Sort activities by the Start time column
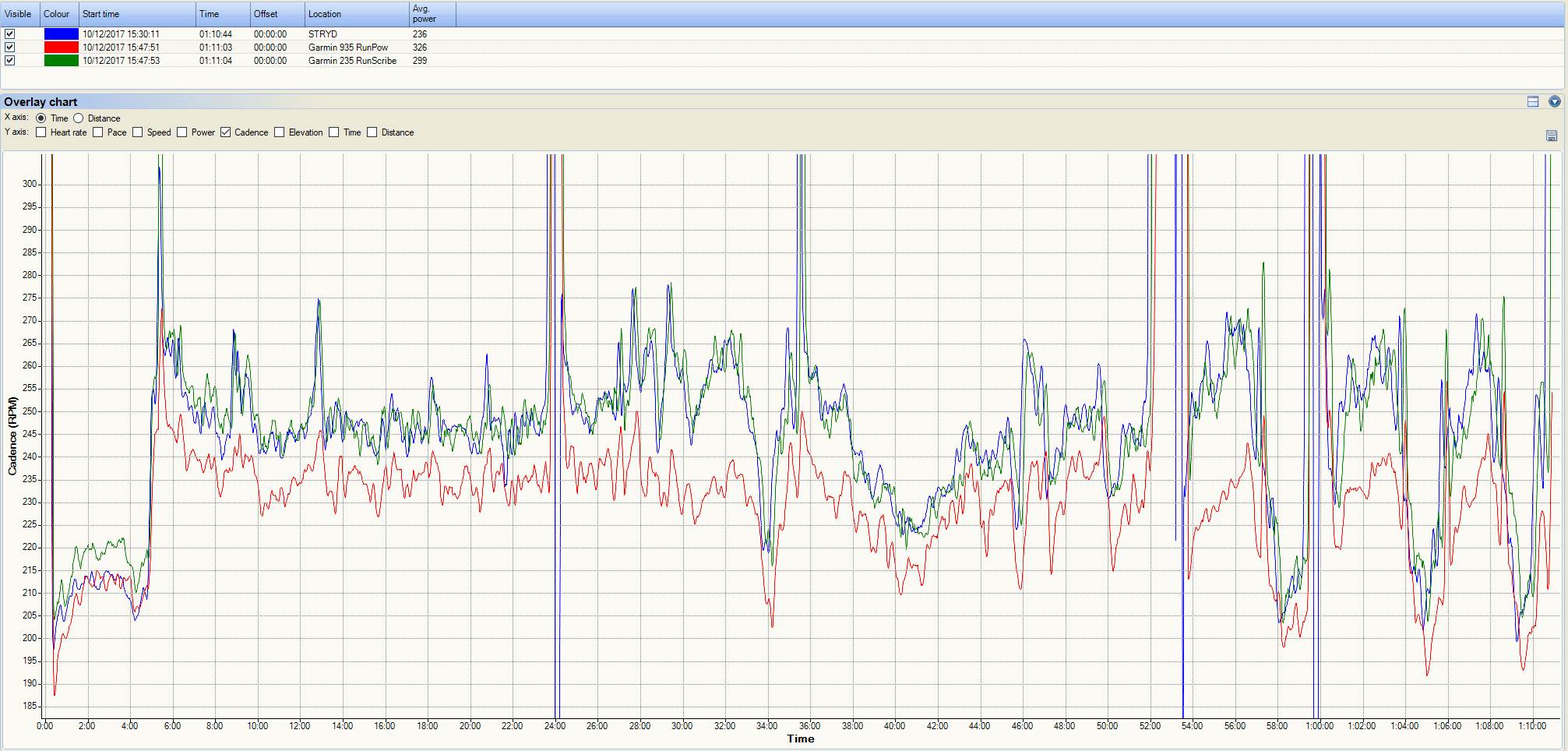 point(137,14)
